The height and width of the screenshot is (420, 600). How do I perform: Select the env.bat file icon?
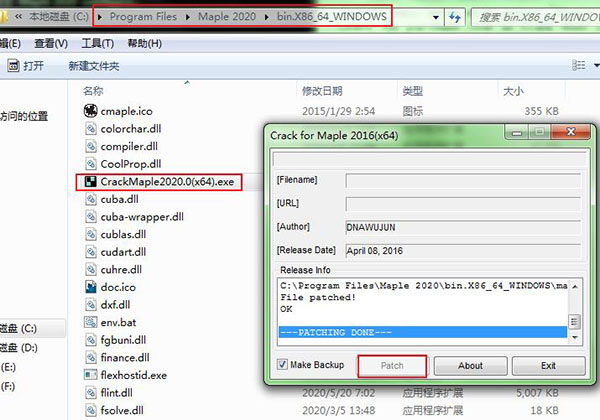click(91, 322)
